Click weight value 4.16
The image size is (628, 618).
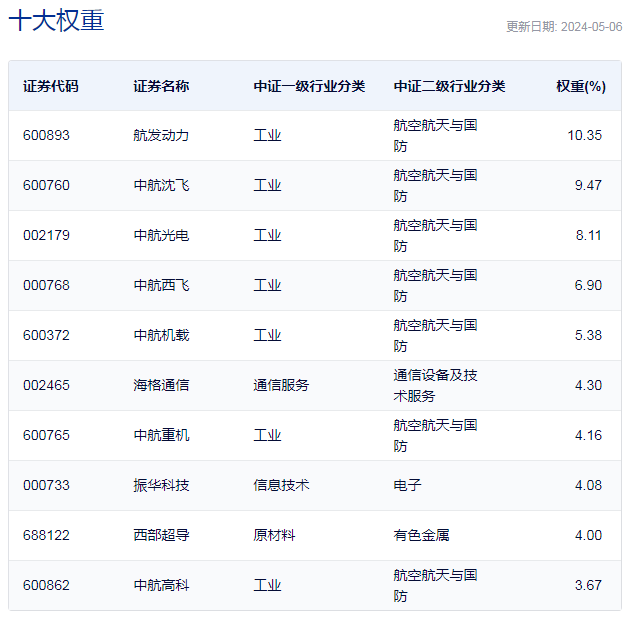tap(588, 435)
